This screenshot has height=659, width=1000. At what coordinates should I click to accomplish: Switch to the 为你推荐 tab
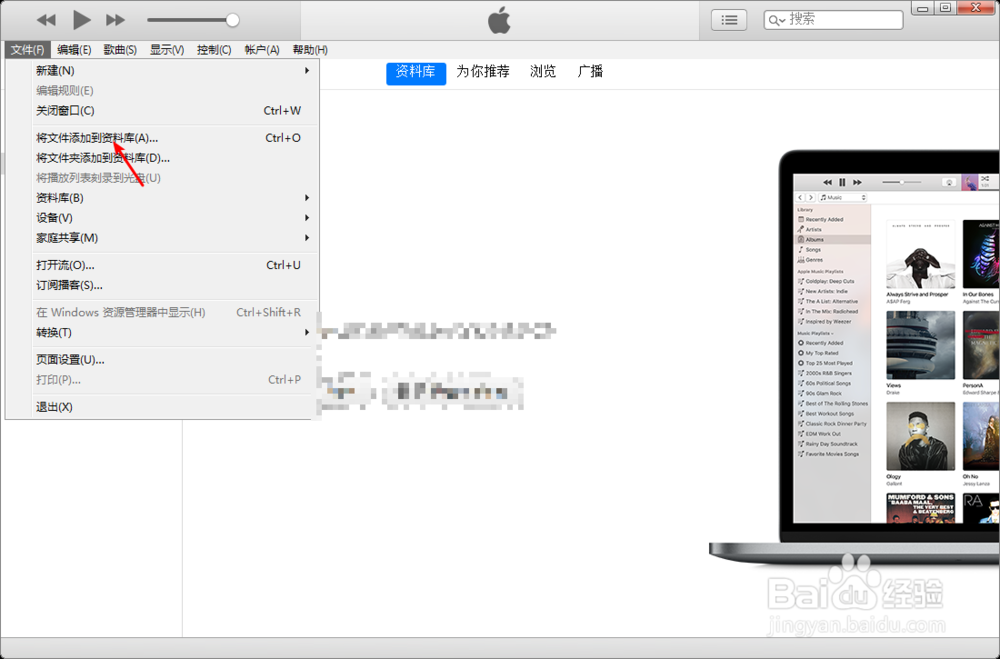click(x=483, y=71)
